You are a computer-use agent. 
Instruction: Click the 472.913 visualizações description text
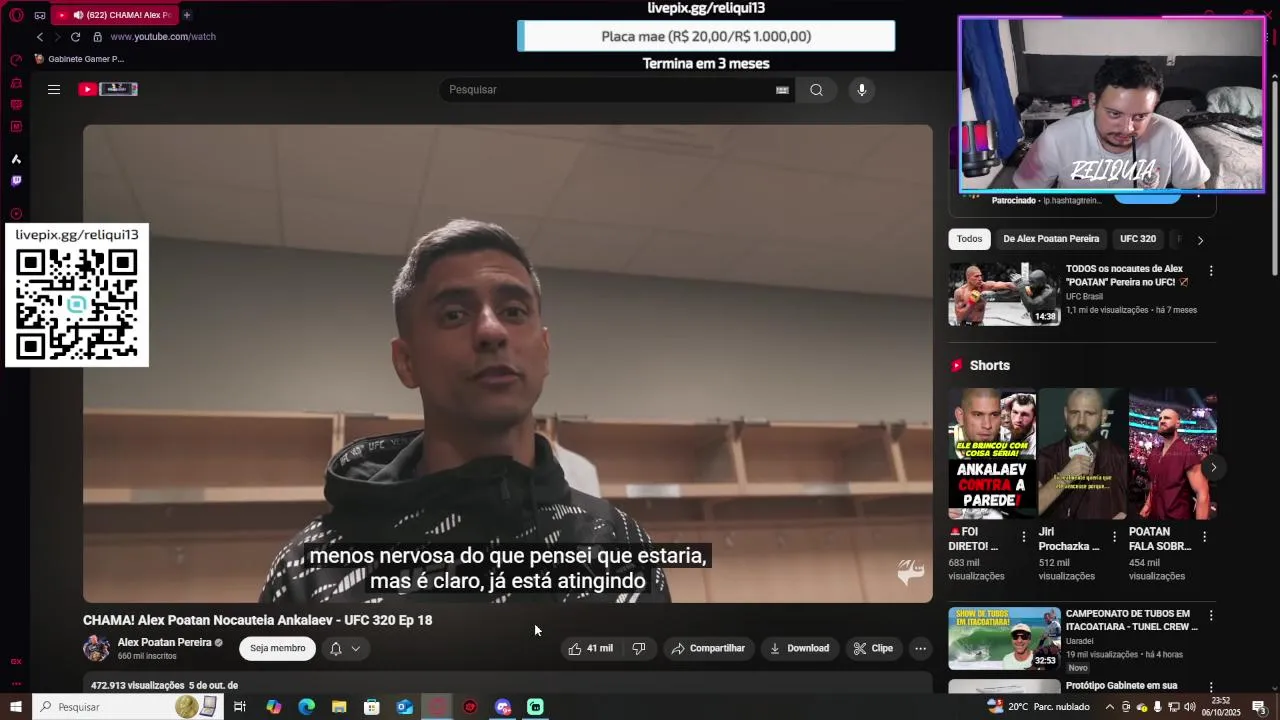[x=165, y=686]
